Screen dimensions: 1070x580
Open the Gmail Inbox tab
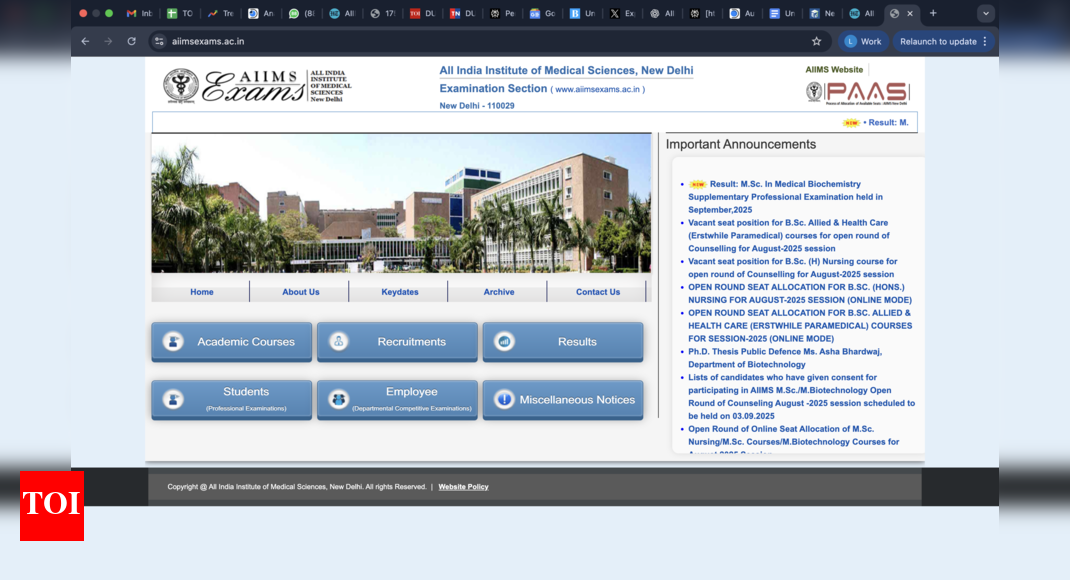pos(139,13)
